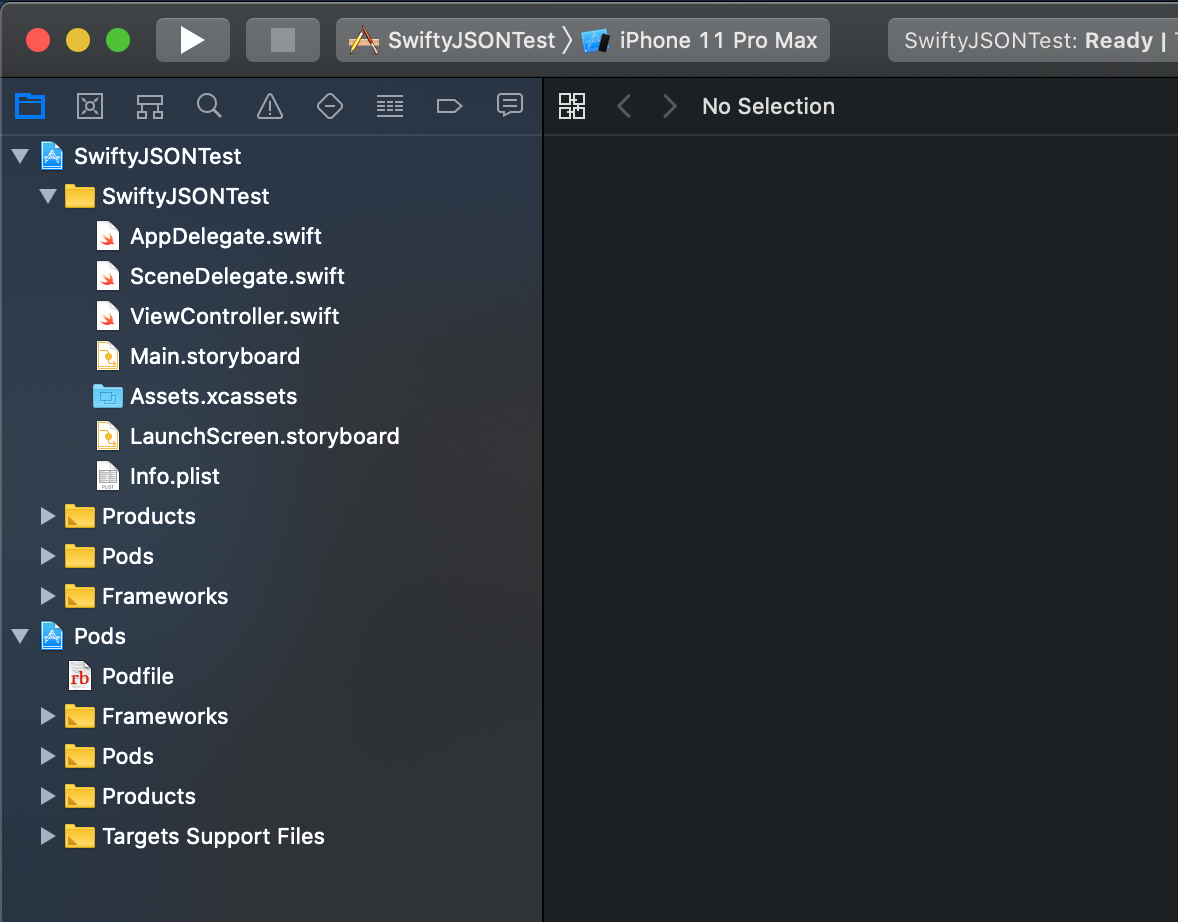Choose the iPhone 11 Pro Max run destination
1178x922 pixels.
699,40
